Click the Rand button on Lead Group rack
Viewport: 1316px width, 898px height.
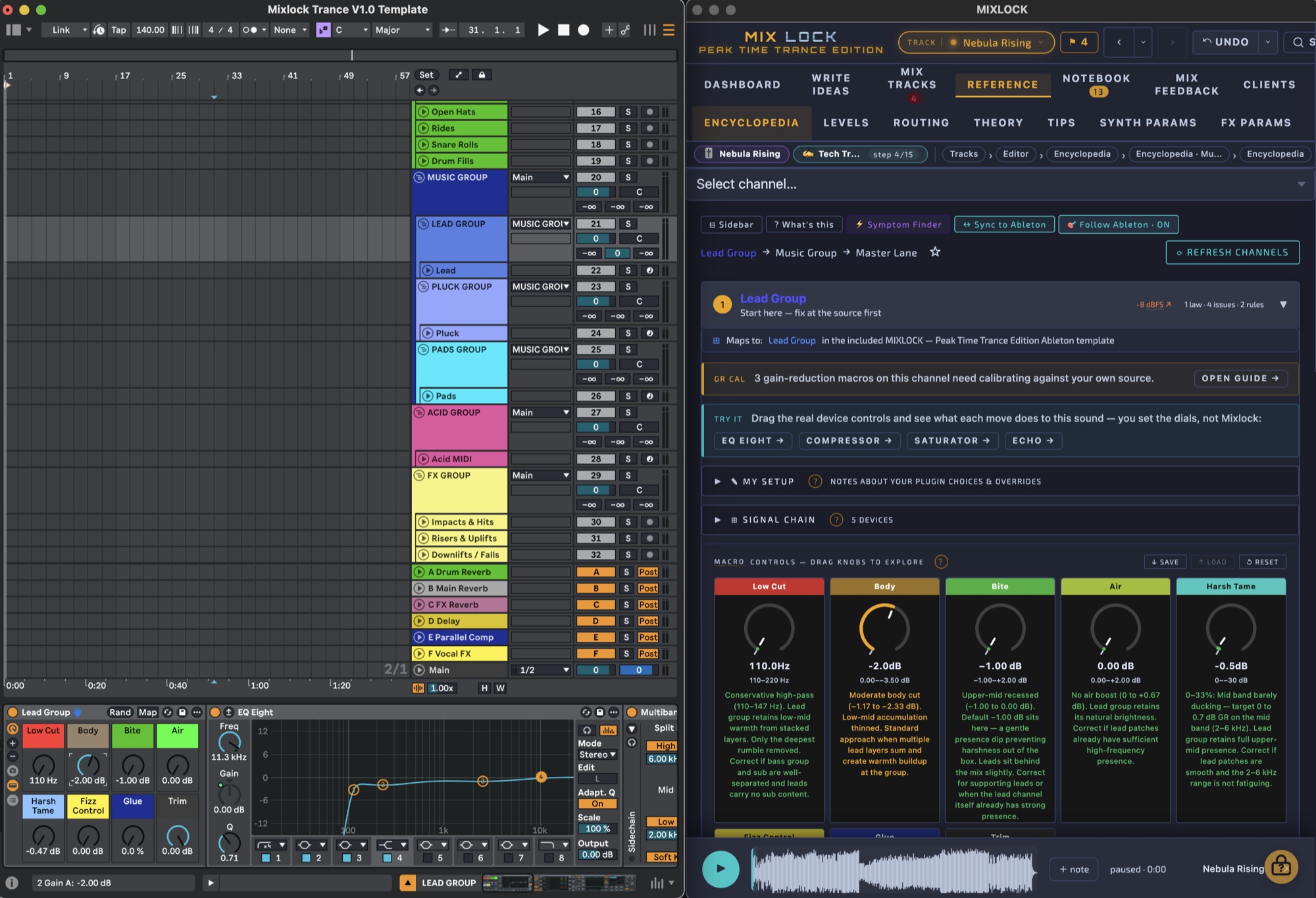click(120, 712)
